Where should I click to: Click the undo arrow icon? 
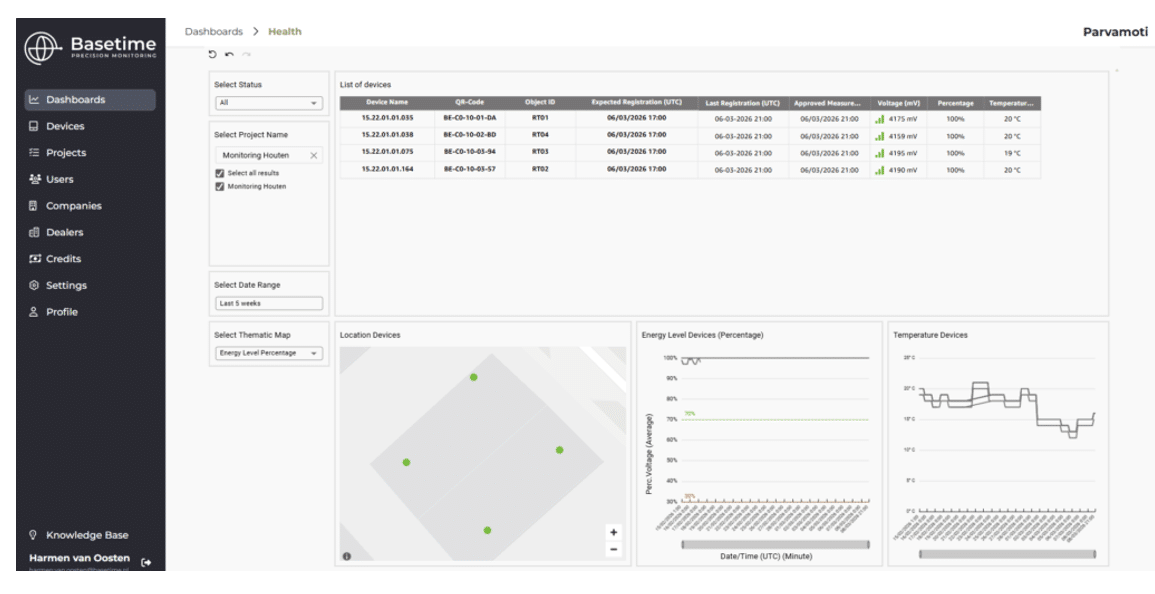[x=229, y=55]
